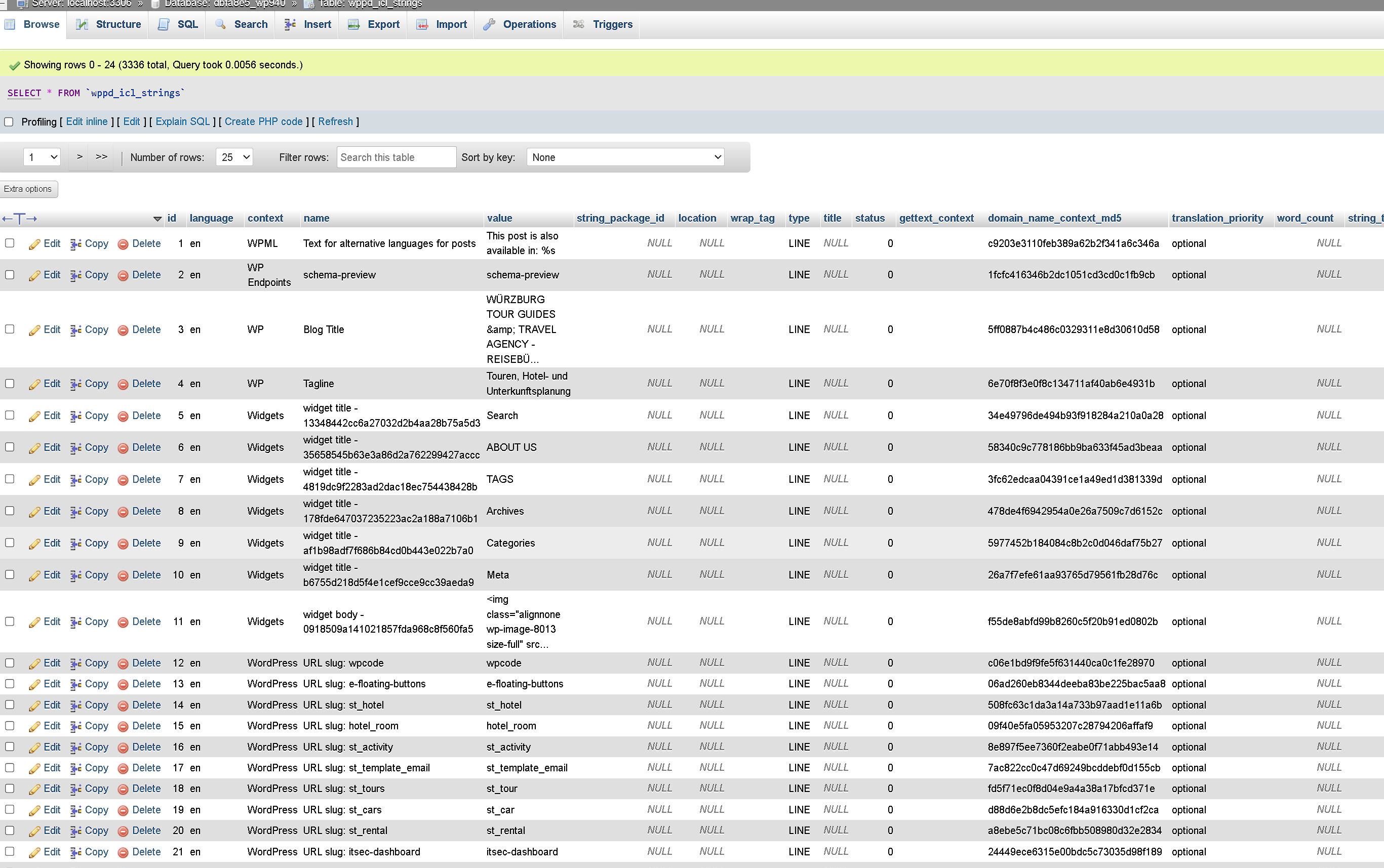Go to next page with > button

tap(79, 157)
